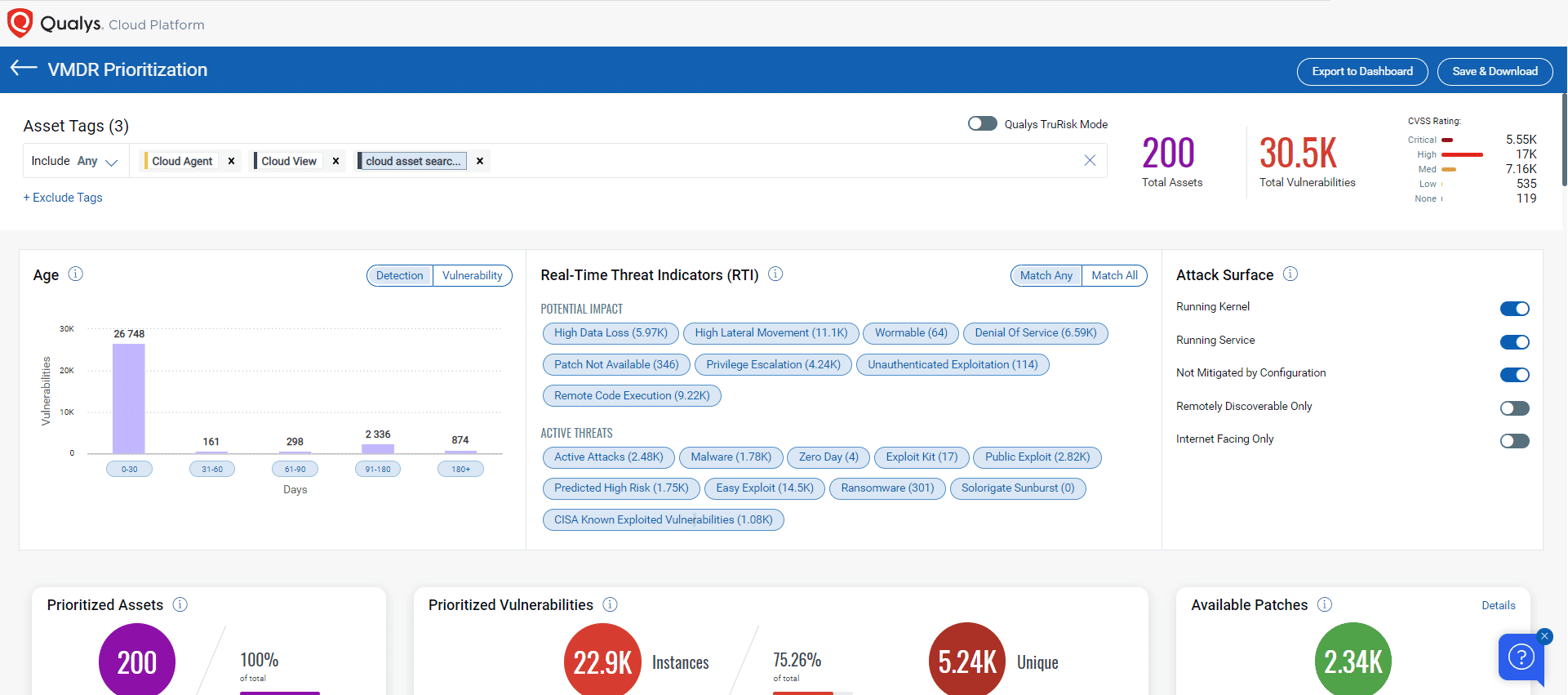Disable the Running Kernel switch

click(x=1515, y=309)
